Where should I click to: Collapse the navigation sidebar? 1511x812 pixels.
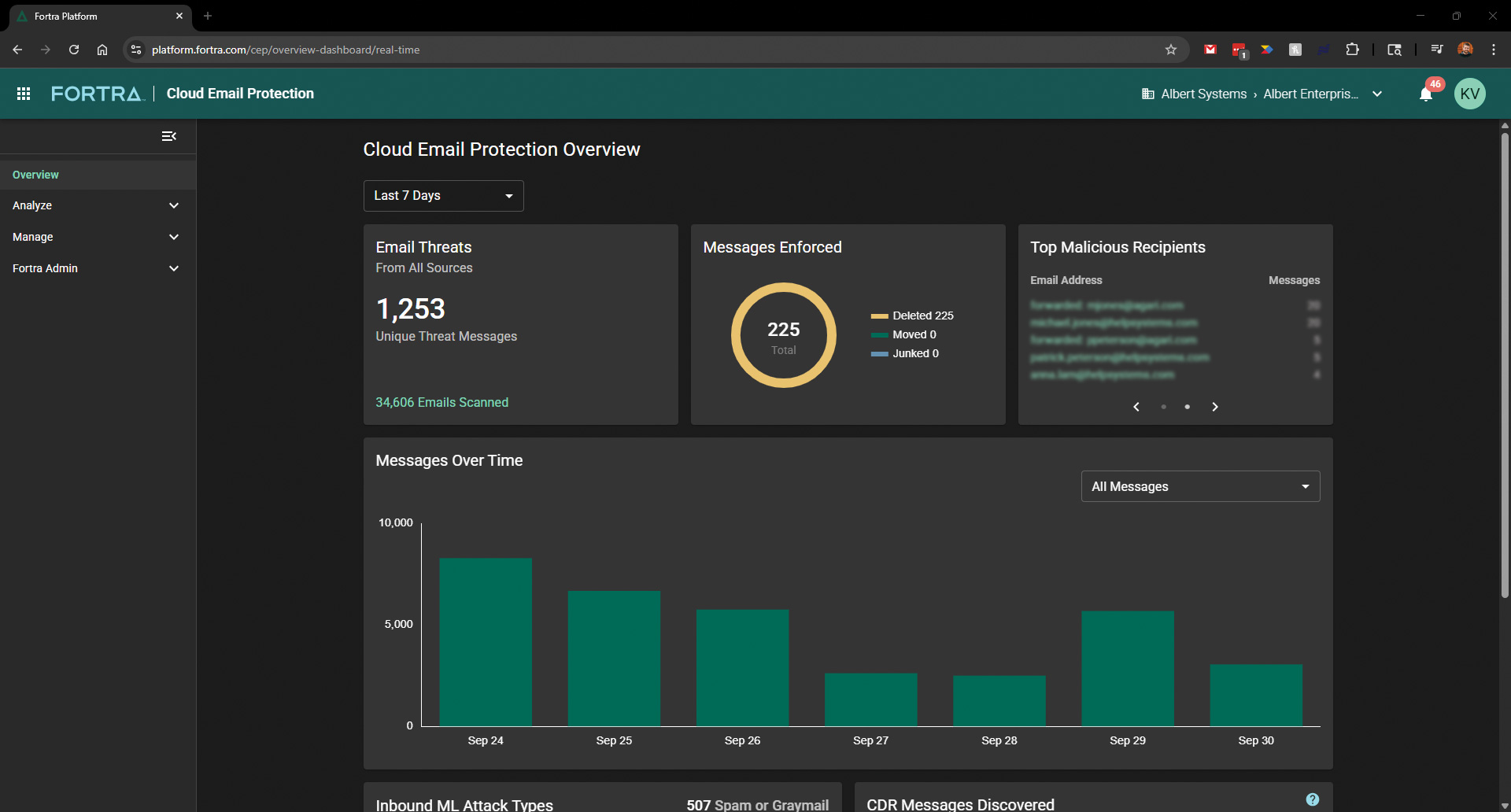[168, 135]
